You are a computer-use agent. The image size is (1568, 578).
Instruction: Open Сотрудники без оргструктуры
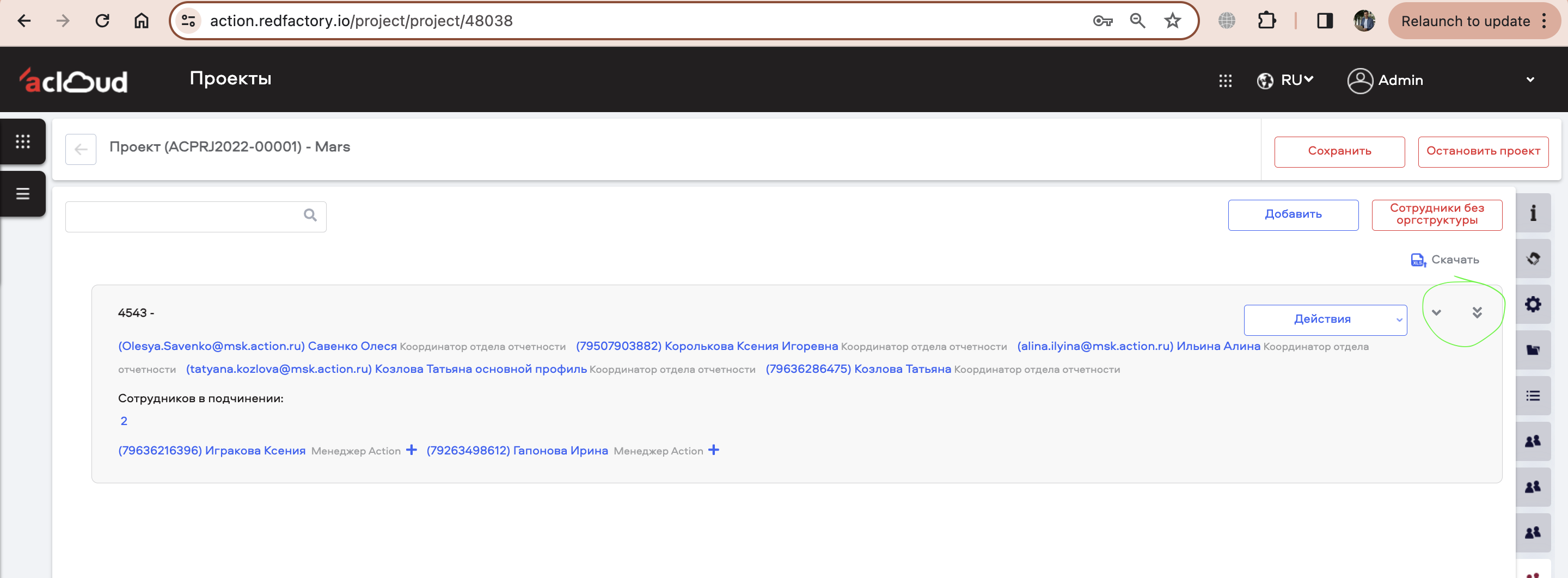click(x=1437, y=215)
